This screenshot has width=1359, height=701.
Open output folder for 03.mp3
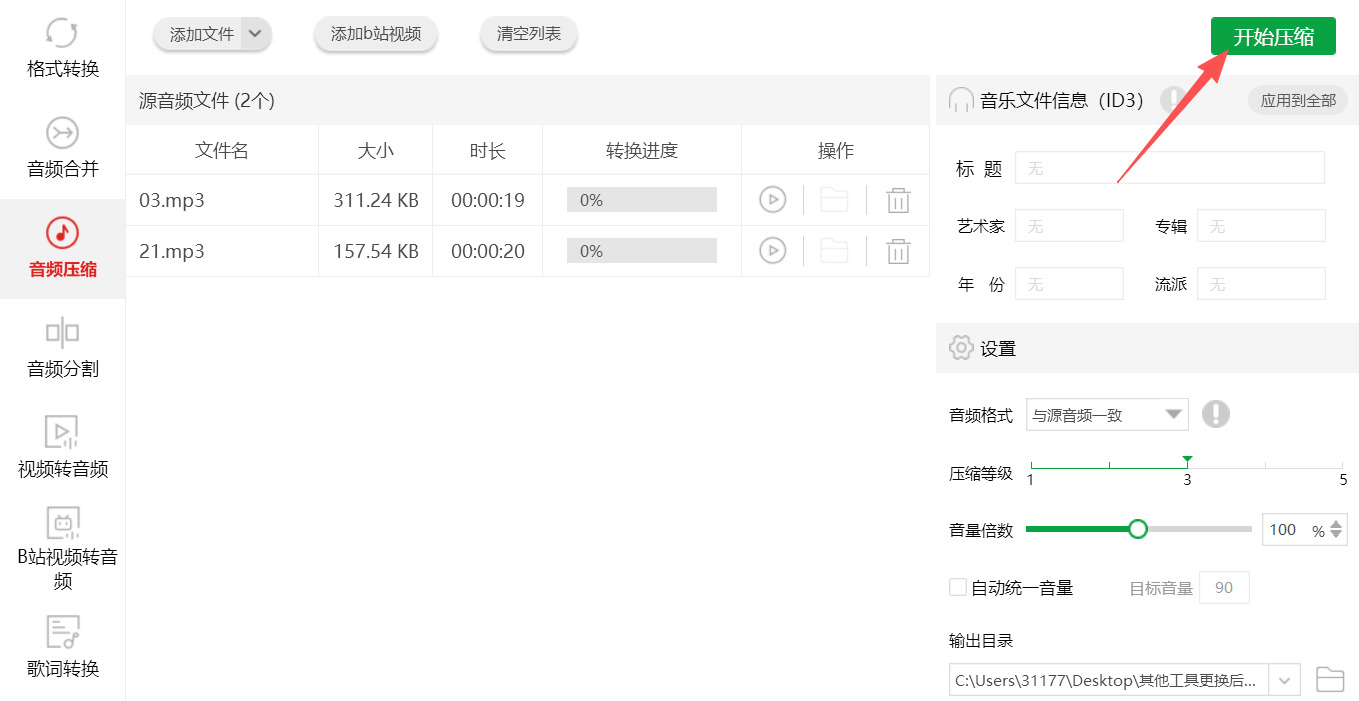coord(834,200)
